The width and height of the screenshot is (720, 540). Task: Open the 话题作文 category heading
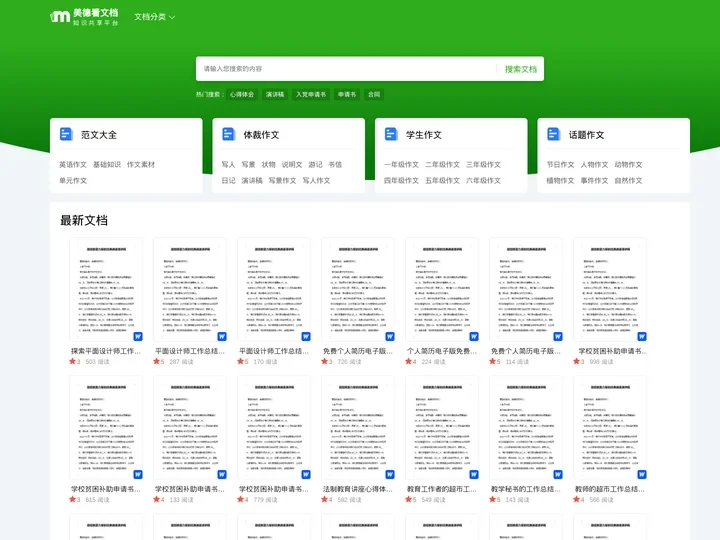[586, 135]
